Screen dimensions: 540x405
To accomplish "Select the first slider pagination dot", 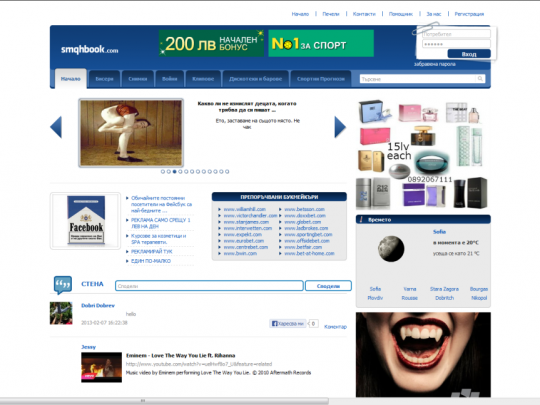I will pyautogui.click(x=163, y=172).
